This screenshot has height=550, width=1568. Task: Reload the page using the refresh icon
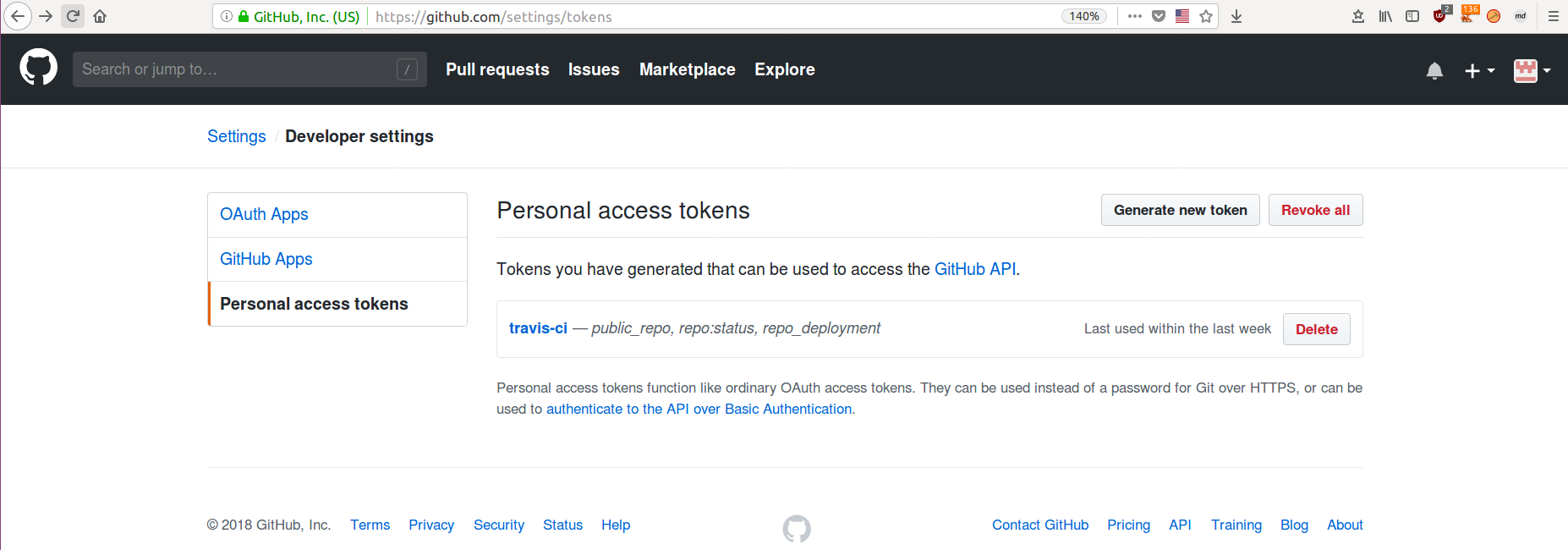point(73,16)
